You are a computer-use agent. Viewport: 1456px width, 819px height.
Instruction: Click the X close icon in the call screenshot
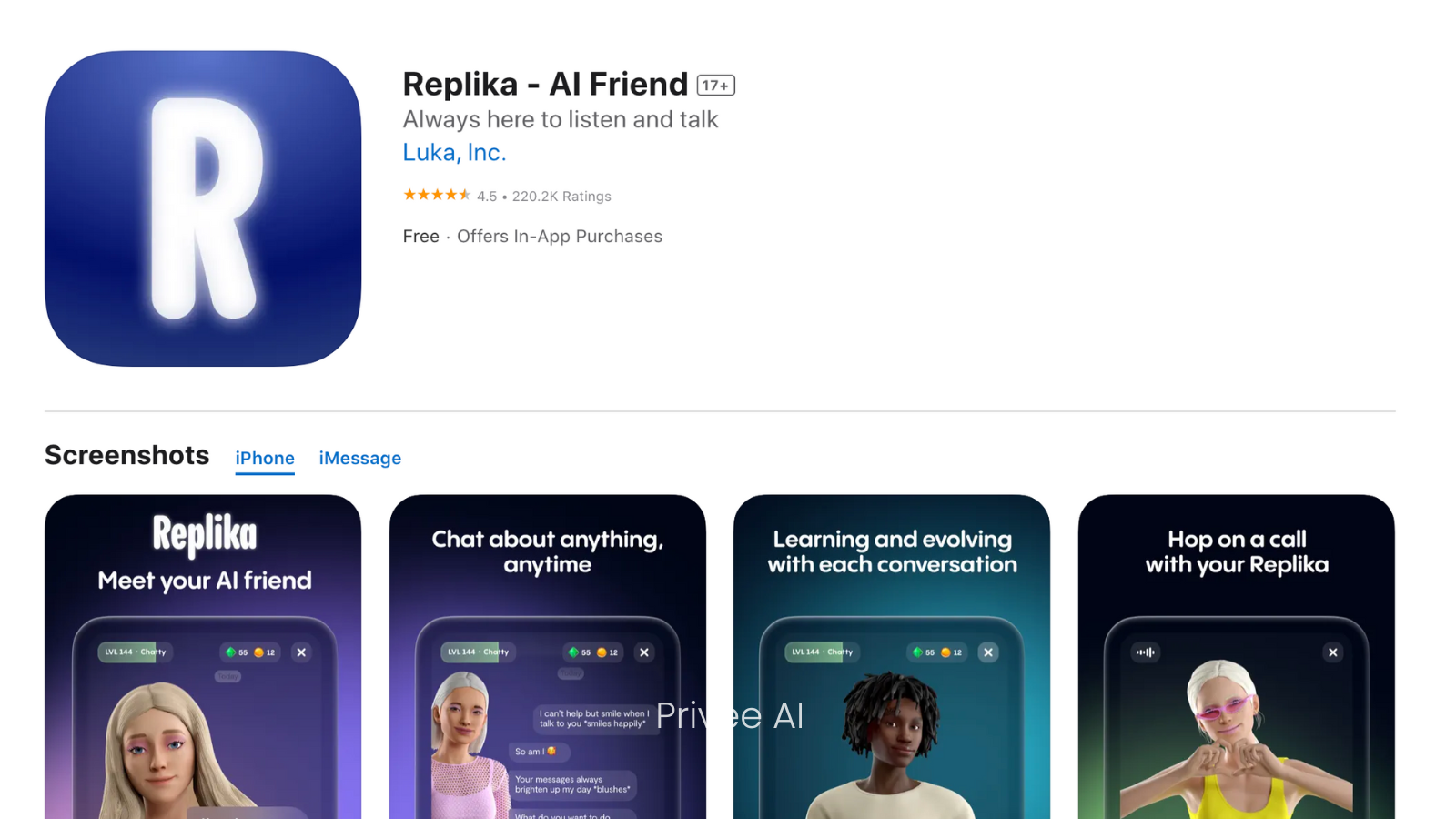(x=1332, y=652)
